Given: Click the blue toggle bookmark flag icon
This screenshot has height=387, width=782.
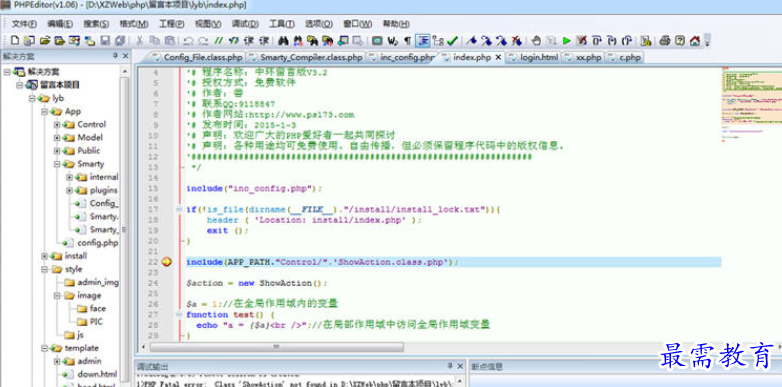Looking at the screenshot, I should (x=472, y=40).
